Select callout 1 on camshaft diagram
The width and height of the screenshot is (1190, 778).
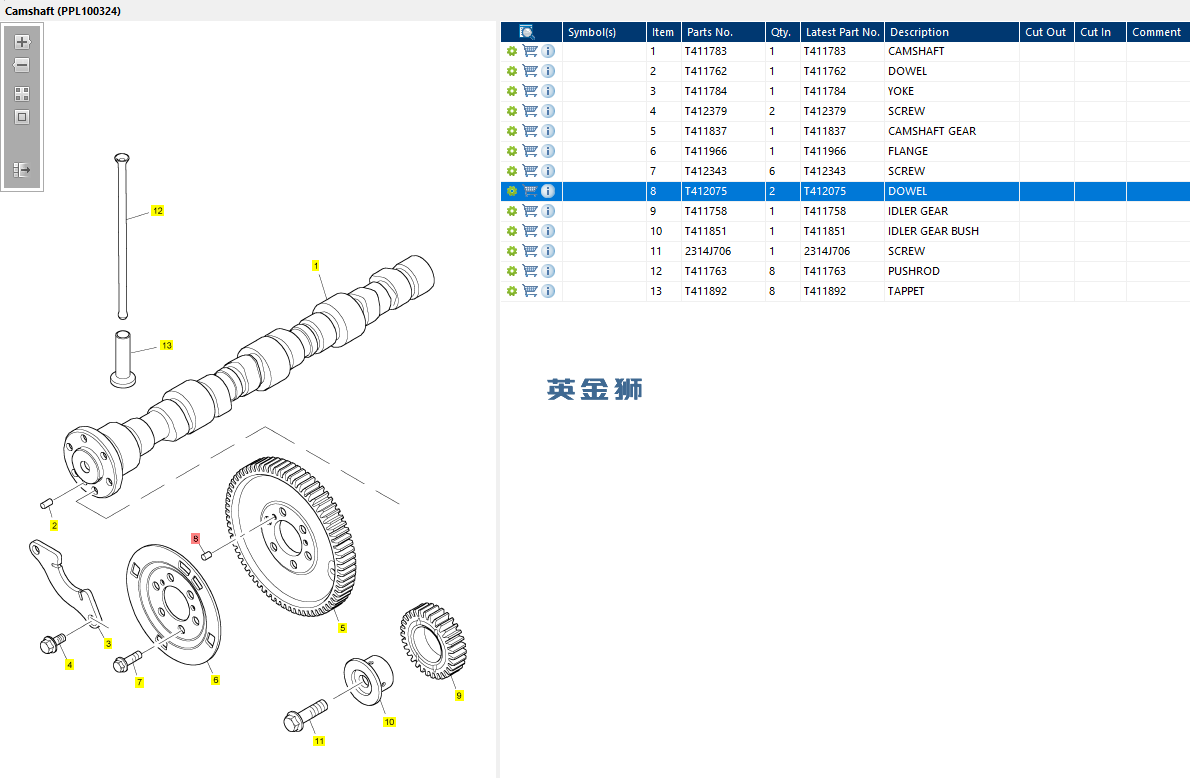click(316, 266)
